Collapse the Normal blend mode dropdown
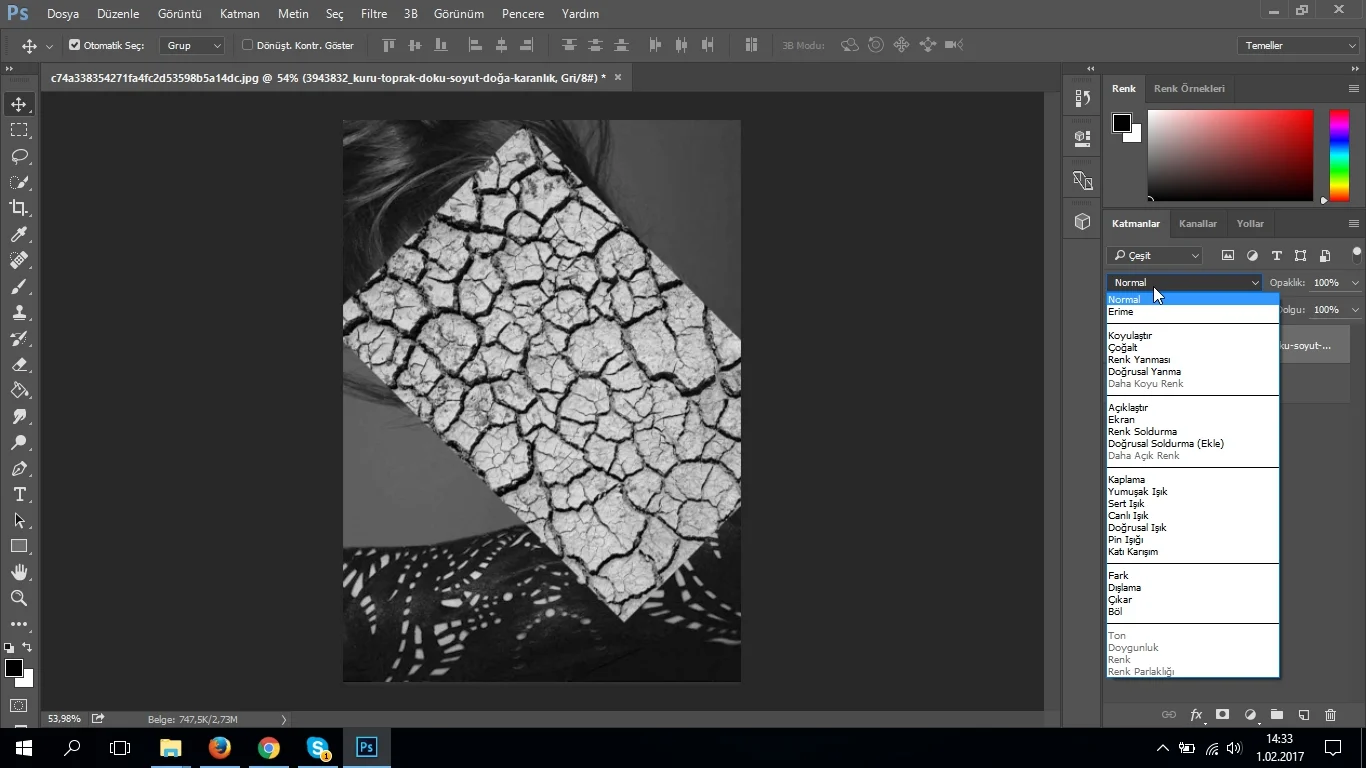The width and height of the screenshot is (1366, 768). pyautogui.click(x=1185, y=283)
